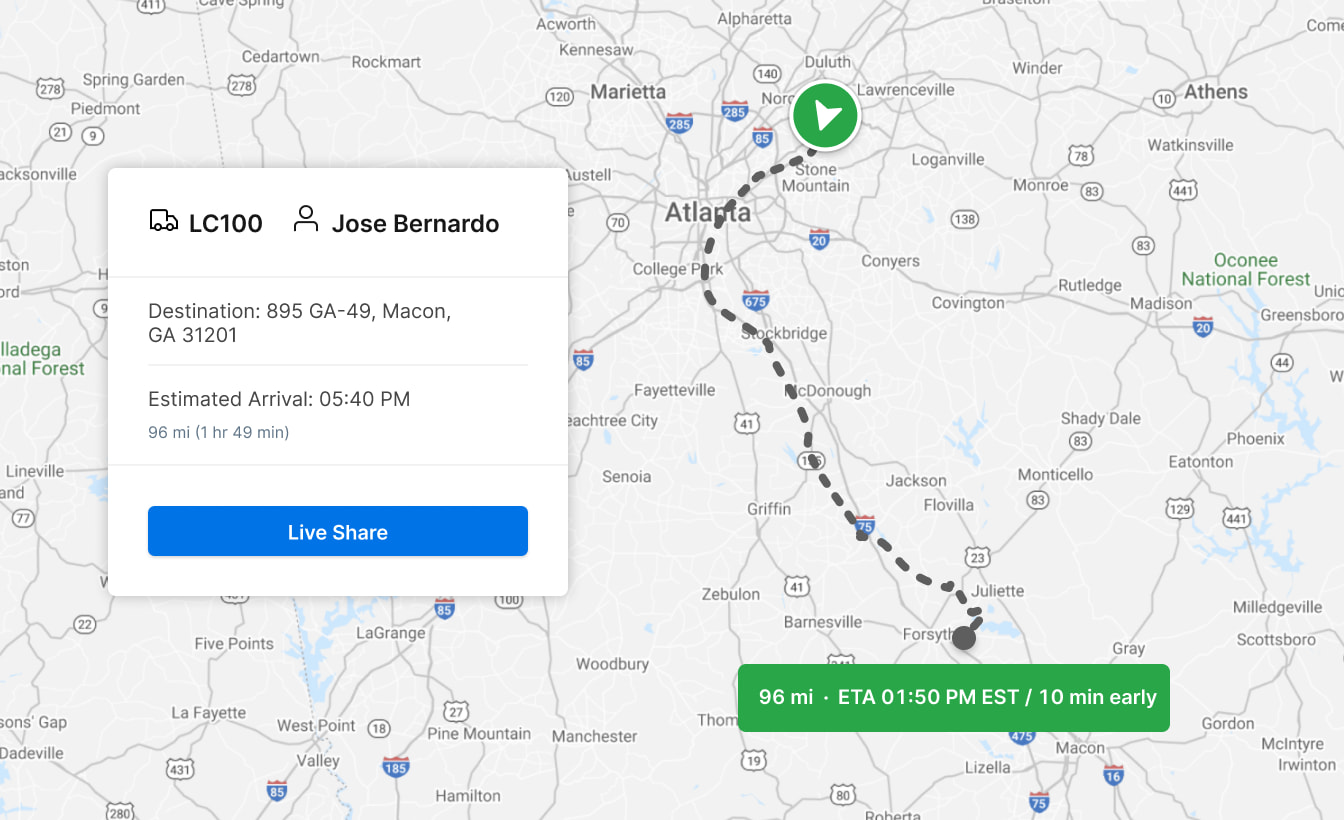The image size is (1344, 820).
Task: Click the Interstate 675 highway shield
Action: [x=756, y=299]
